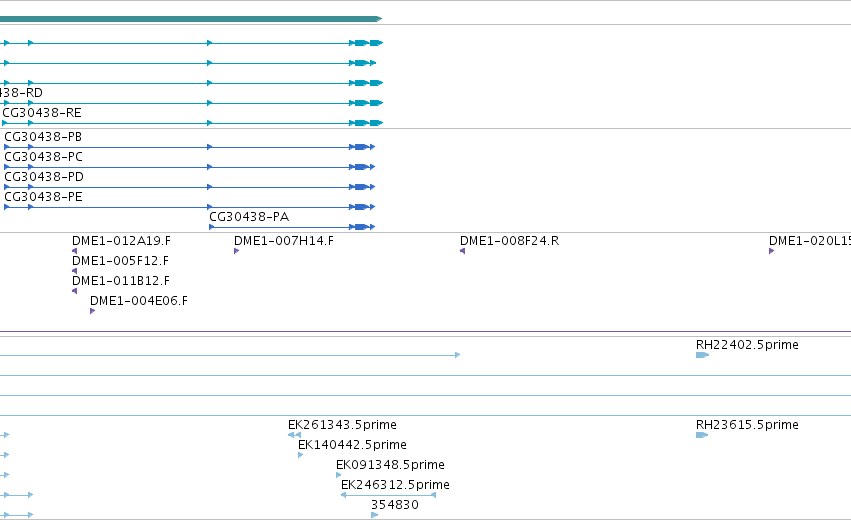Open the DME1-004E06.F label
This screenshot has width=851, height=520.
(x=139, y=301)
